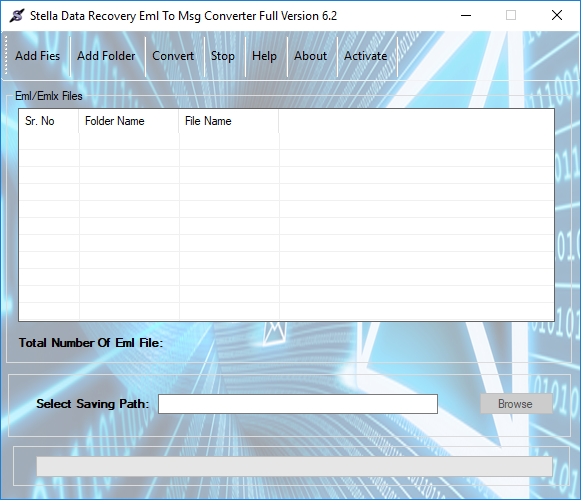This screenshot has height=500, width=581.
Task: Click the conversion progress bar
Action: (294, 466)
